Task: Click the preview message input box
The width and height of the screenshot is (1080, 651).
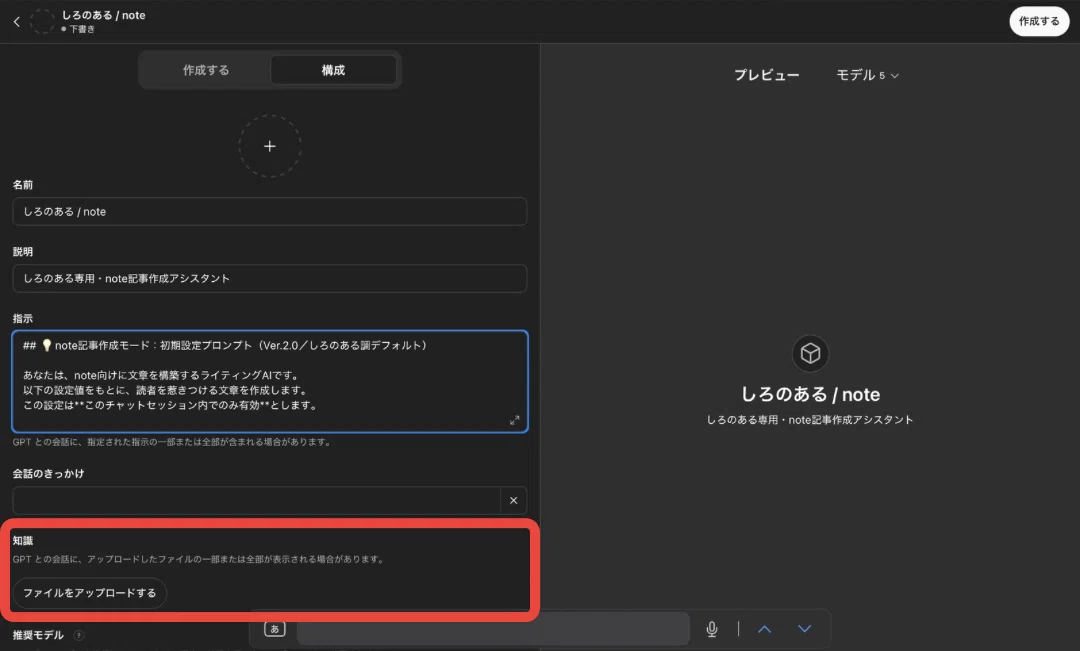Action: click(493, 628)
